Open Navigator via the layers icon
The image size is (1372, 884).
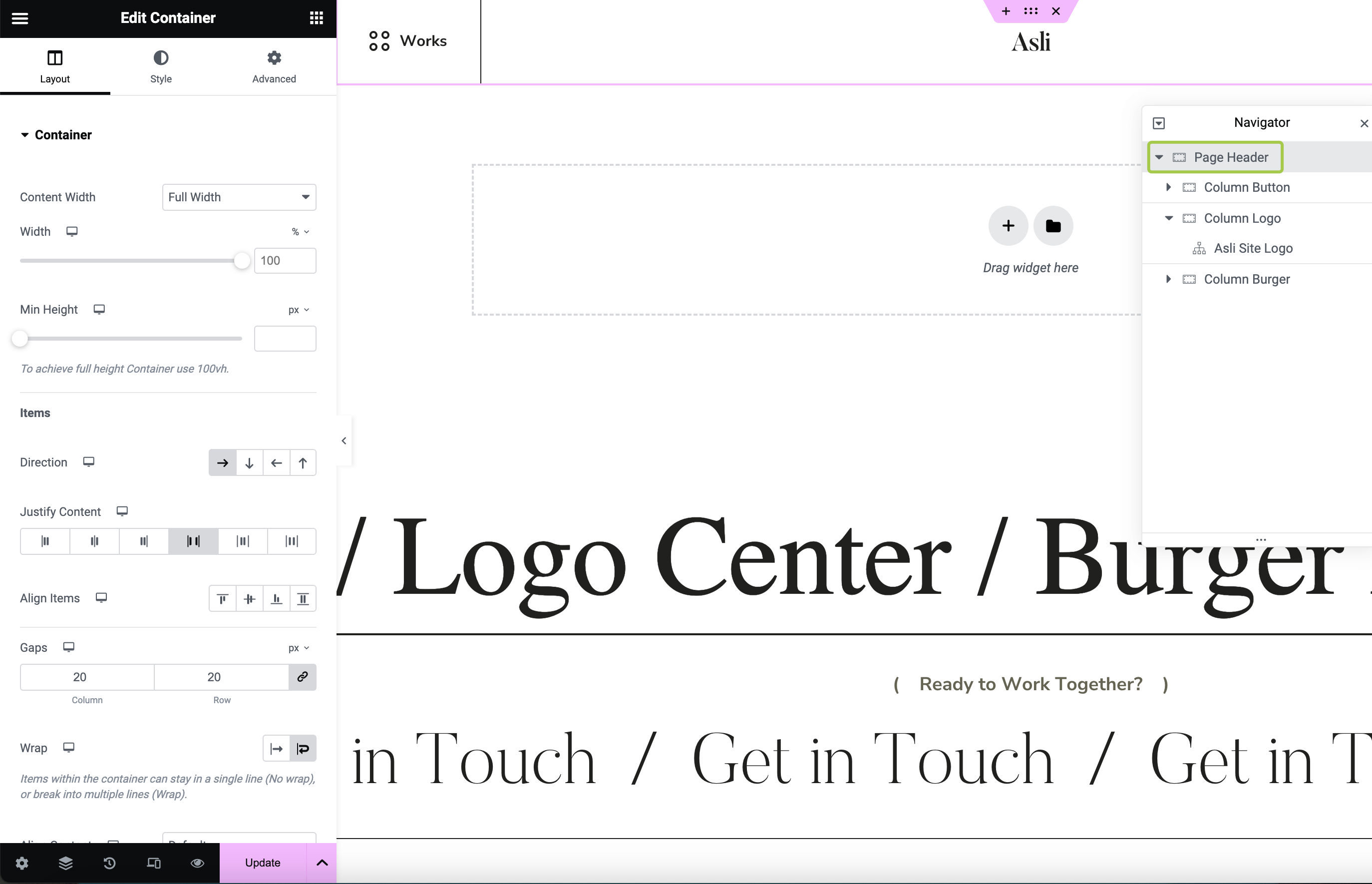65,863
